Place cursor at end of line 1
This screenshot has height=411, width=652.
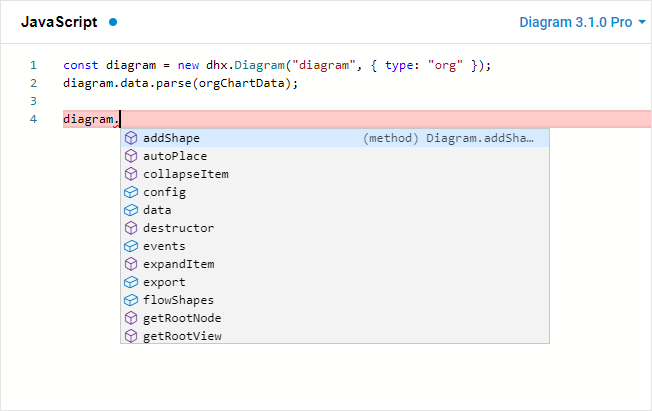pyautogui.click(x=491, y=65)
